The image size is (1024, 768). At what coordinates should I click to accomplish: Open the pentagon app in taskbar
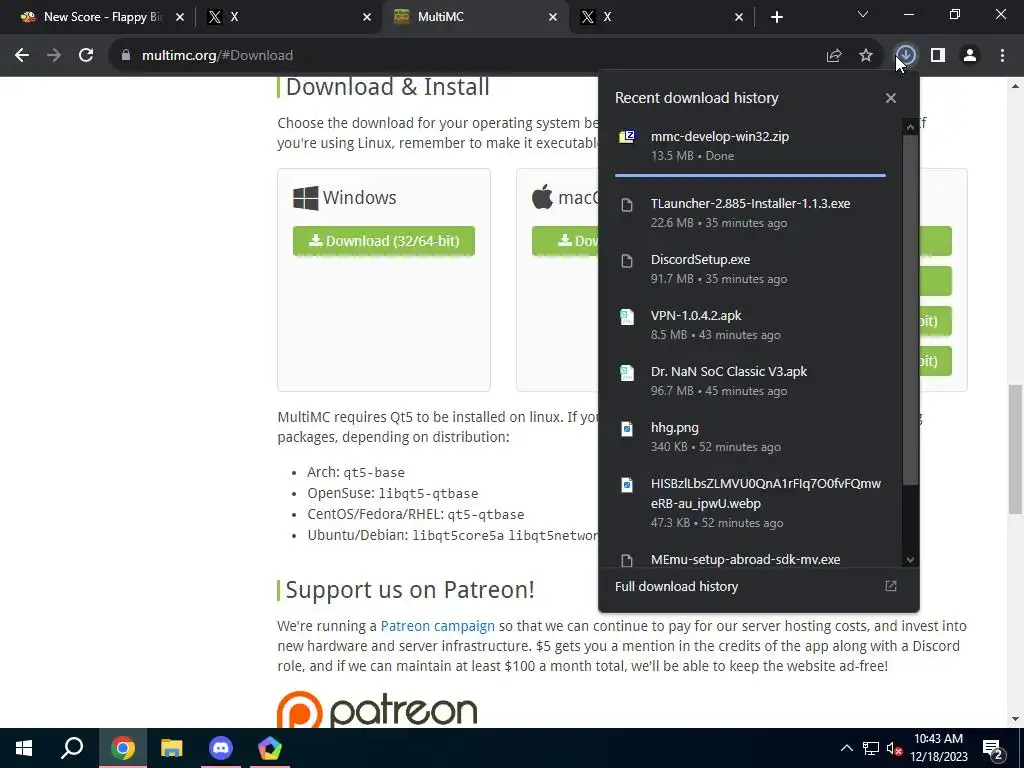pyautogui.click(x=270, y=748)
